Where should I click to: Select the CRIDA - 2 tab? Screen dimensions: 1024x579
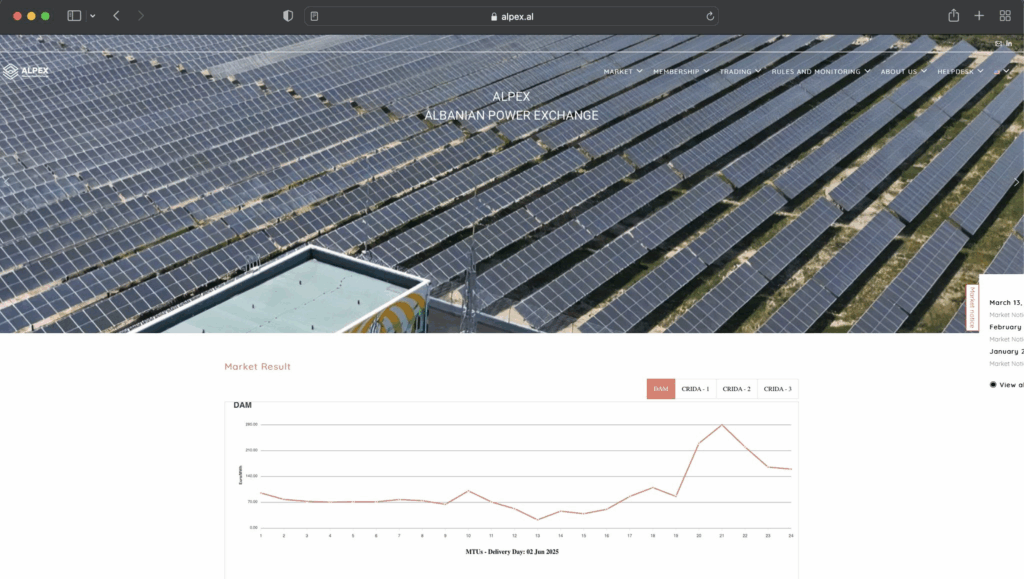coord(737,389)
